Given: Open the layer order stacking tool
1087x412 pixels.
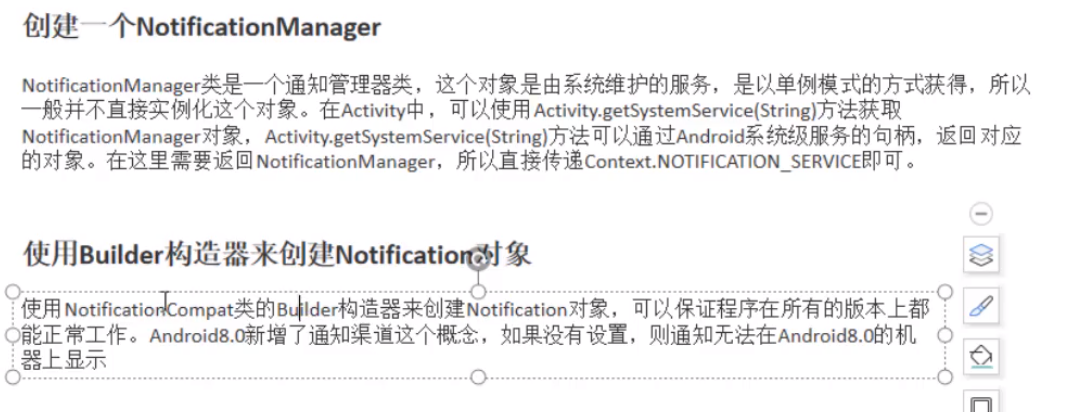Looking at the screenshot, I should pos(981,255).
